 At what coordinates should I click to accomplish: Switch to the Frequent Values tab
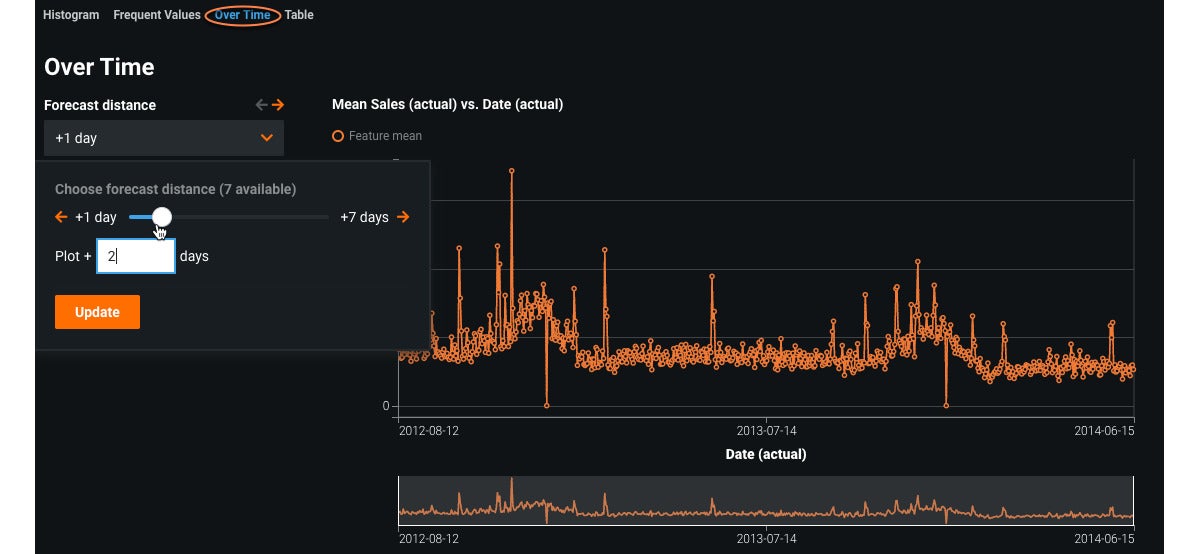point(157,15)
